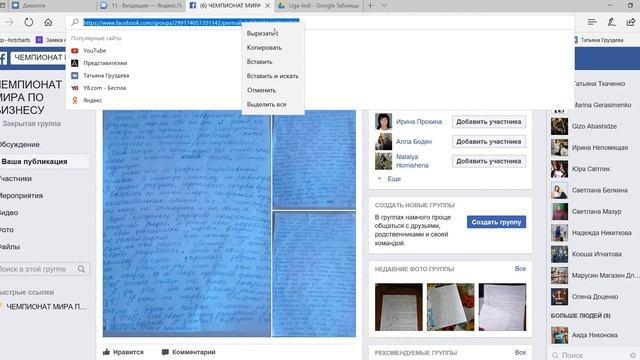Screen dimensions: 640x360
Task: Open third recent group photo thumbnail
Action: point(502,307)
